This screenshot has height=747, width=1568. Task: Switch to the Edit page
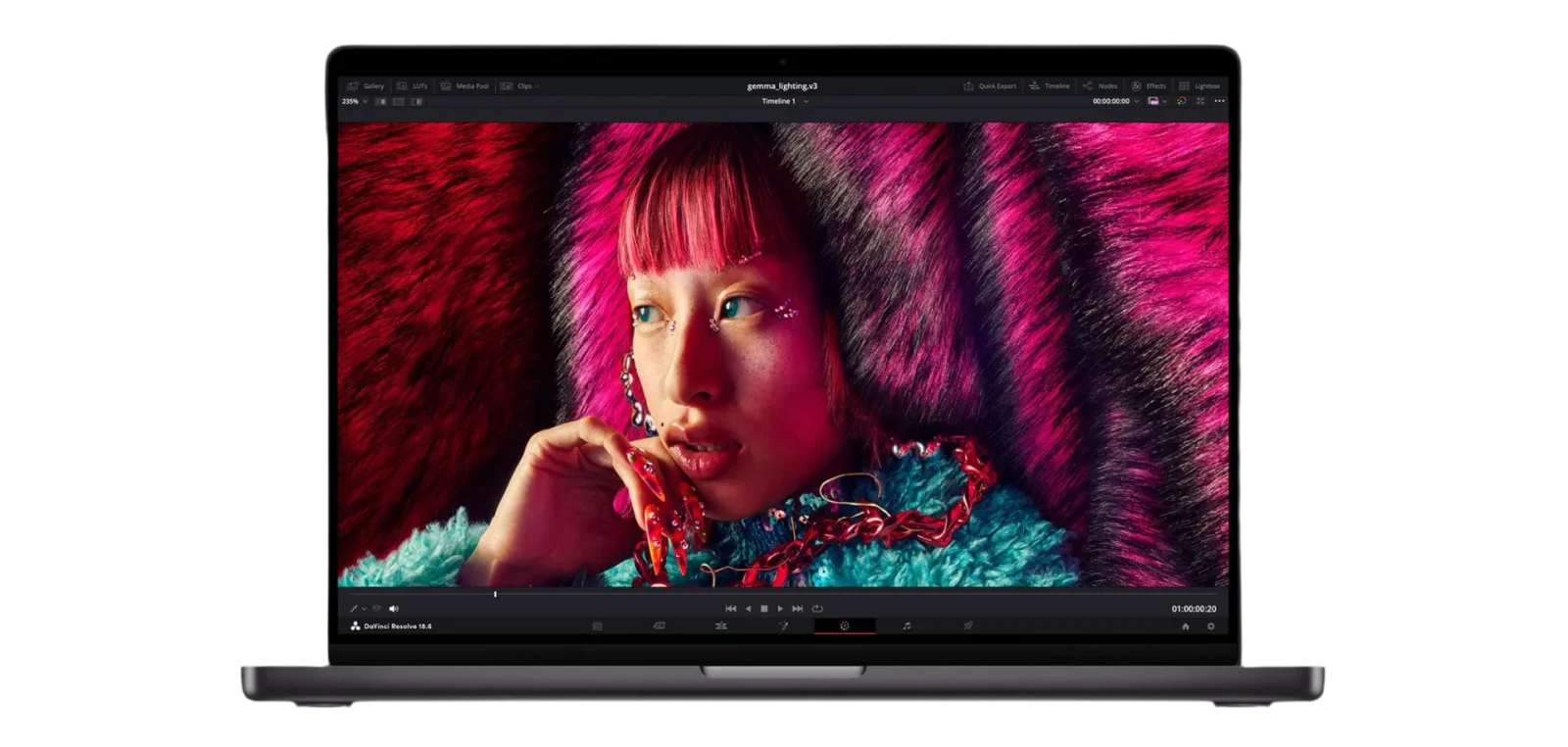point(720,626)
